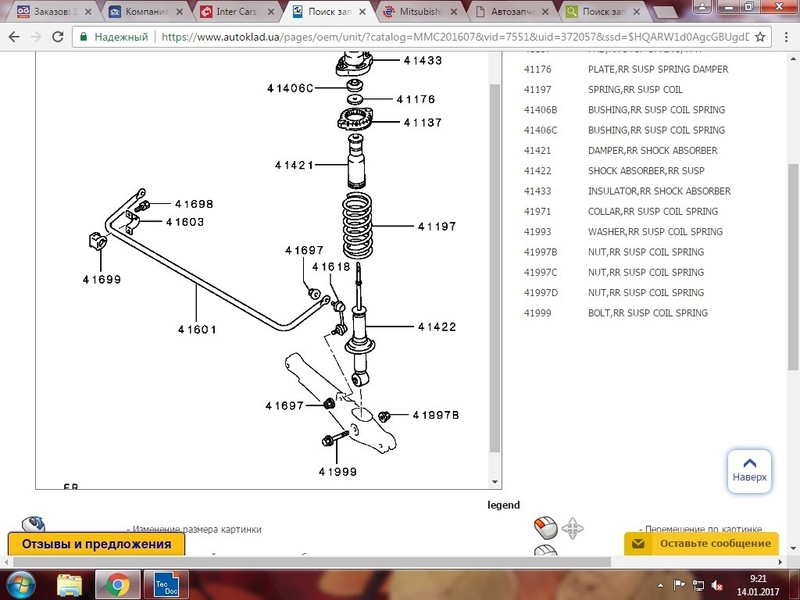Open 'Оставьте сообщение' chat widget
Image resolution: width=800 pixels, height=600 pixels.
(x=701, y=543)
